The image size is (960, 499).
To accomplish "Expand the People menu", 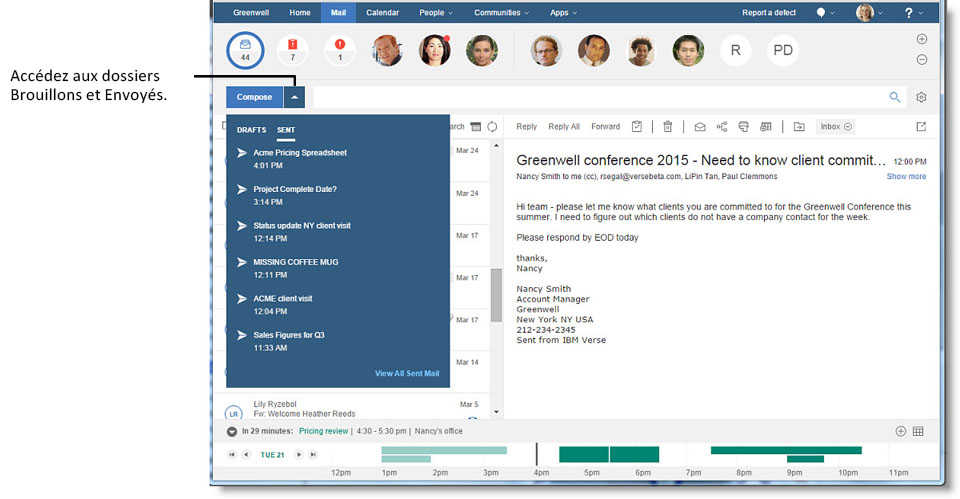I will pyautogui.click(x=436, y=12).
